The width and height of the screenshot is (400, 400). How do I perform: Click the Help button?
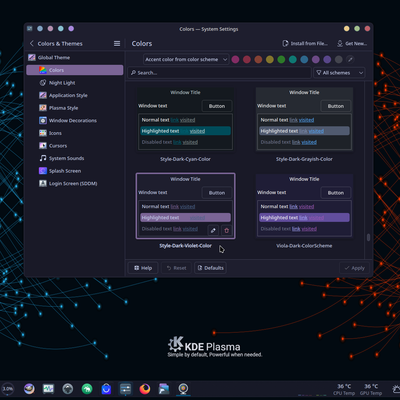[143, 268]
